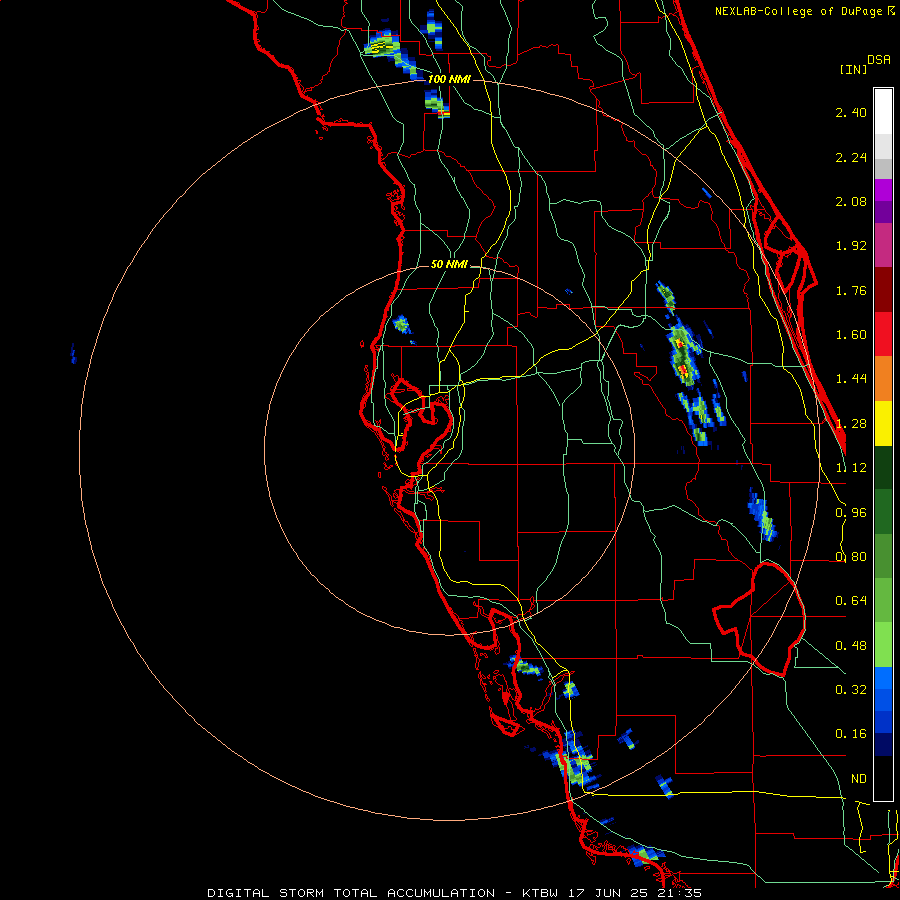Viewport: 900px width, 900px height.
Task: Select the magenta color bar segment
Action: [883, 191]
